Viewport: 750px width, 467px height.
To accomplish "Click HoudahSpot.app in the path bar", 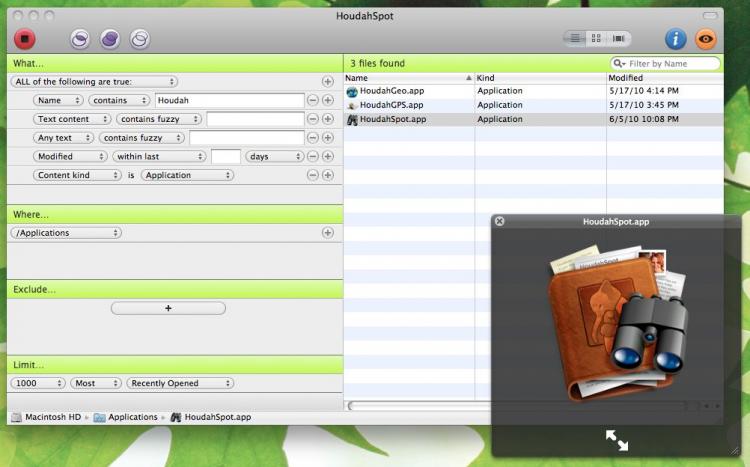I will (x=211, y=417).
